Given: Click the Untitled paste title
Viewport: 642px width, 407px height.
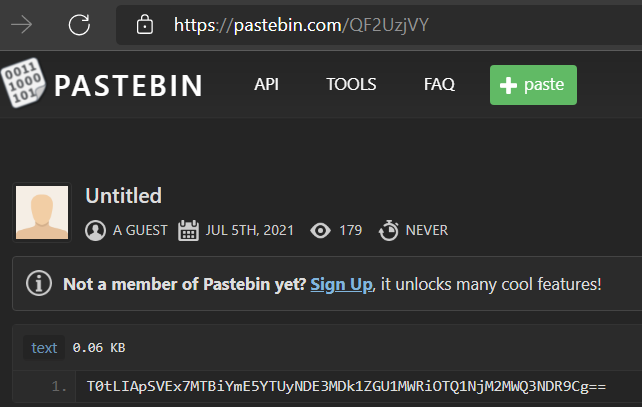Looking at the screenshot, I should (x=123, y=196).
